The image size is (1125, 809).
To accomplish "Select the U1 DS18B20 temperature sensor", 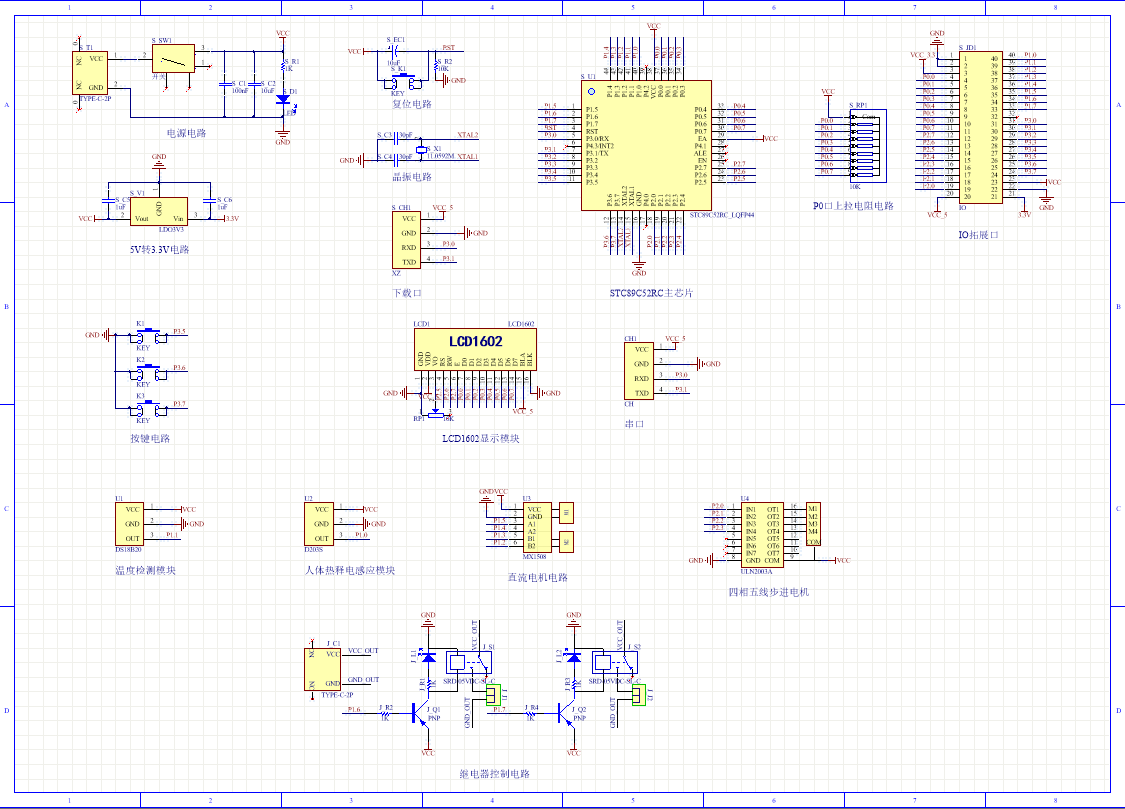I will pyautogui.click(x=129, y=524).
